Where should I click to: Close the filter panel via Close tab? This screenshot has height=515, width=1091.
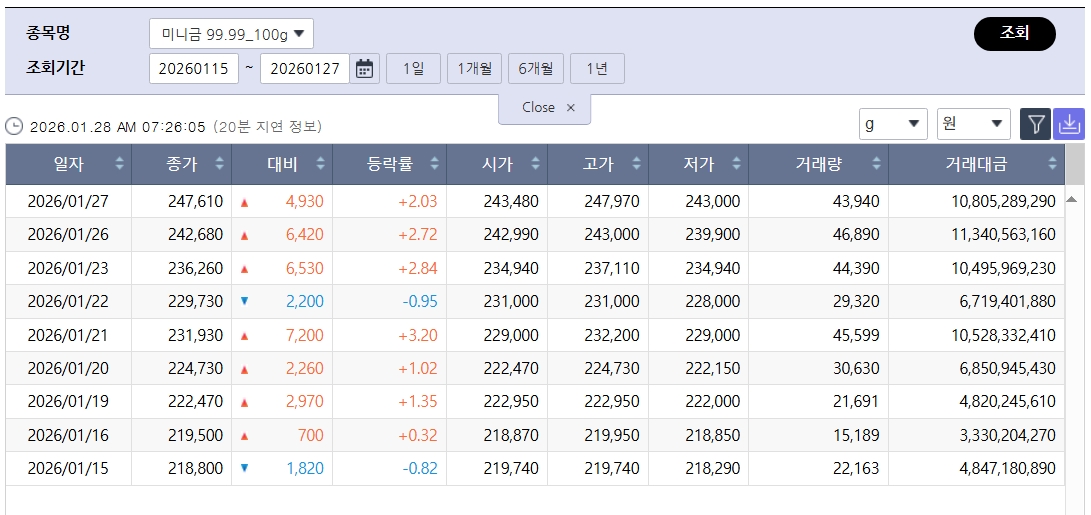coord(548,108)
